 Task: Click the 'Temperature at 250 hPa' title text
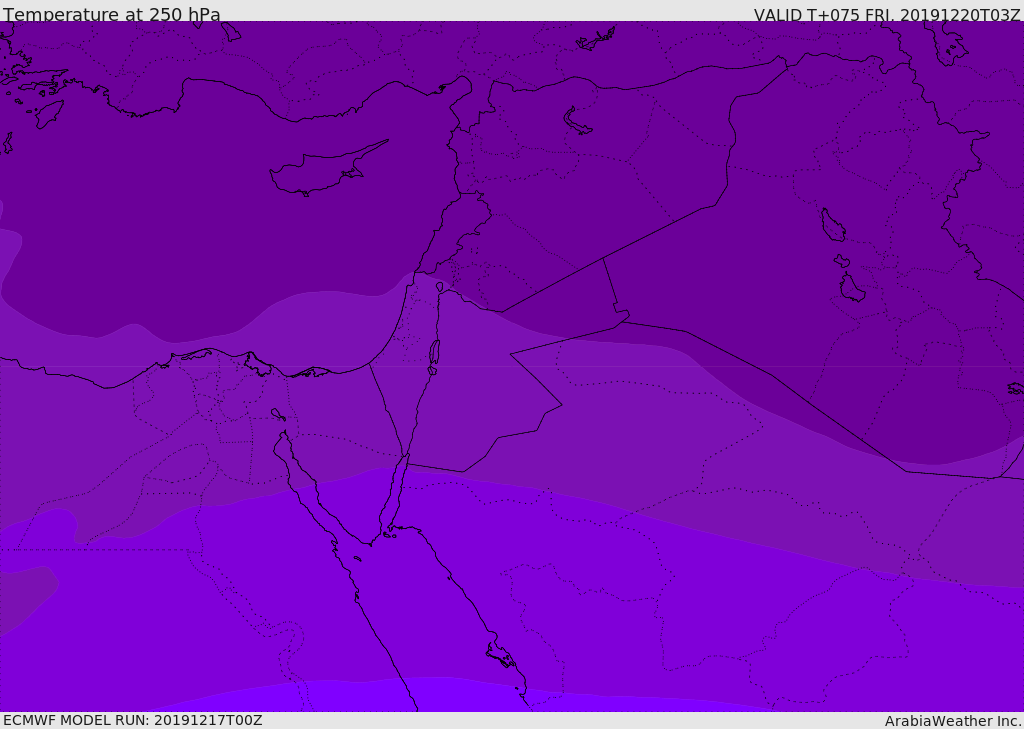click(x=112, y=14)
